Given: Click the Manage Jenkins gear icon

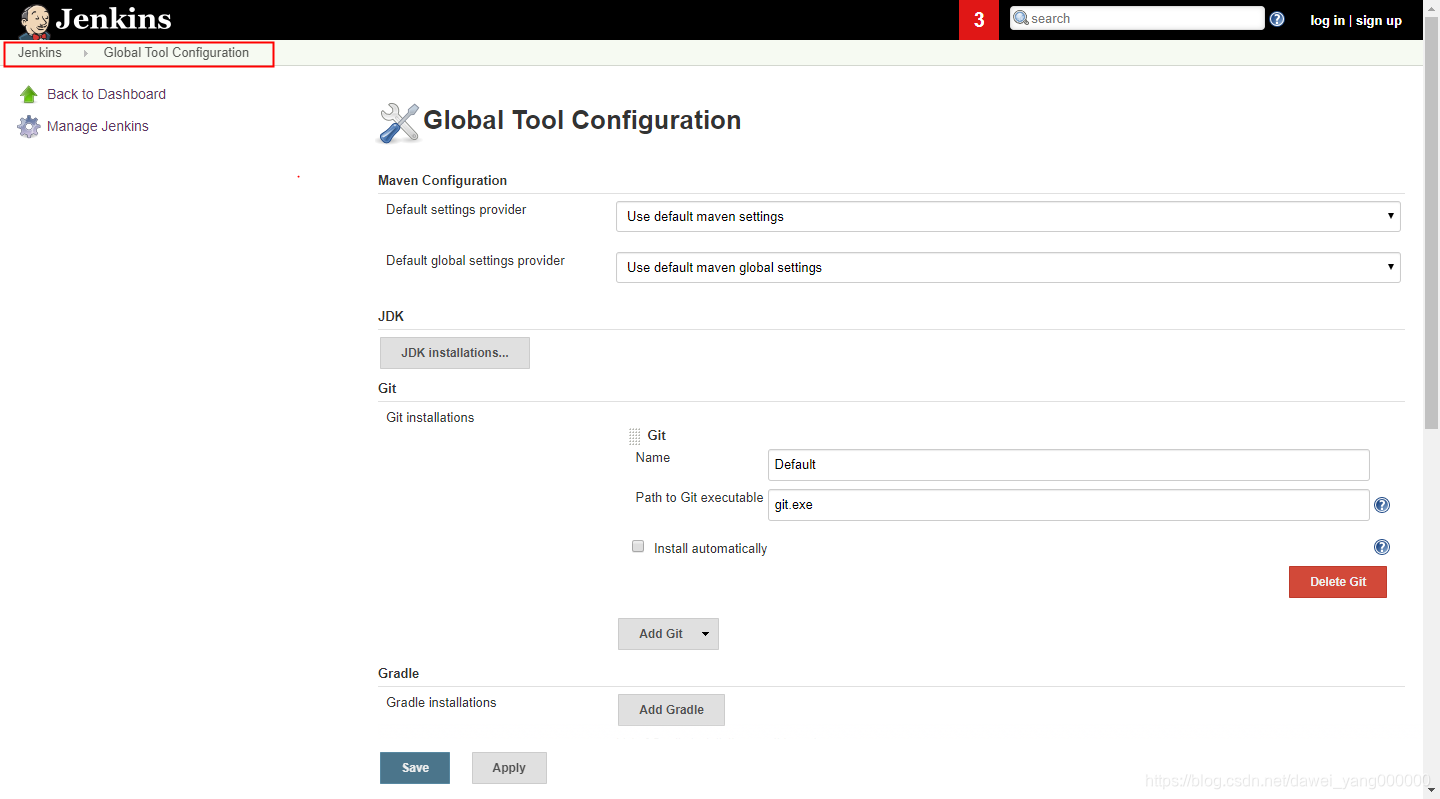Looking at the screenshot, I should click(x=29, y=127).
